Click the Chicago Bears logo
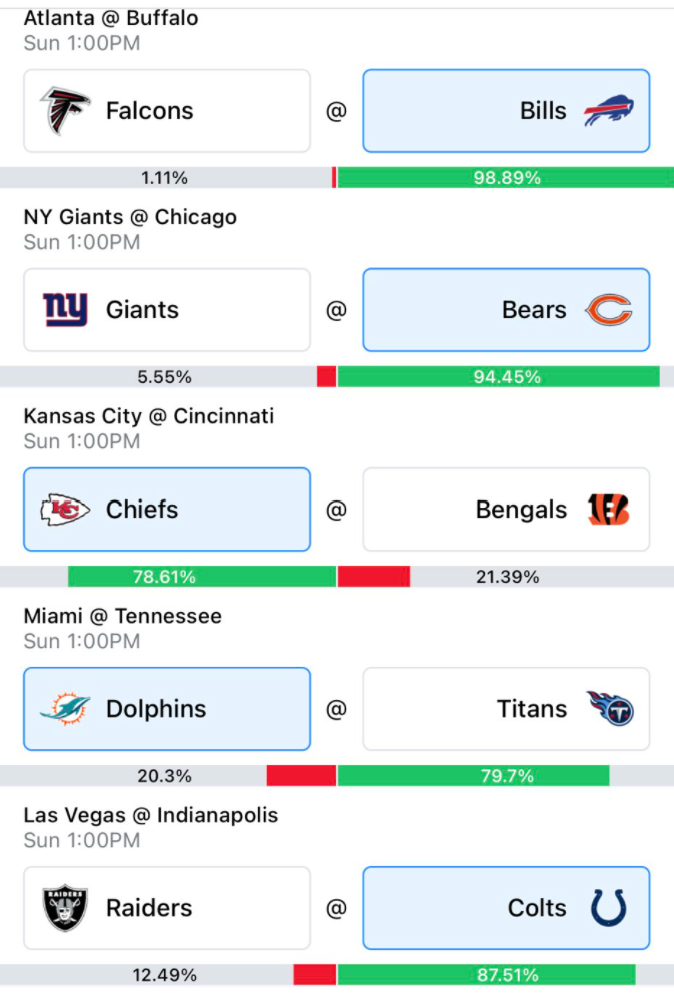 [x=608, y=310]
